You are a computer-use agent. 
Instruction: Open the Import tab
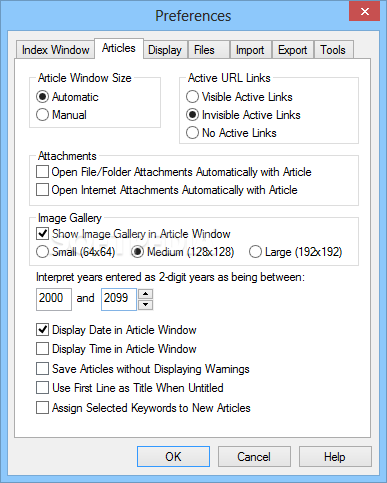(x=250, y=50)
